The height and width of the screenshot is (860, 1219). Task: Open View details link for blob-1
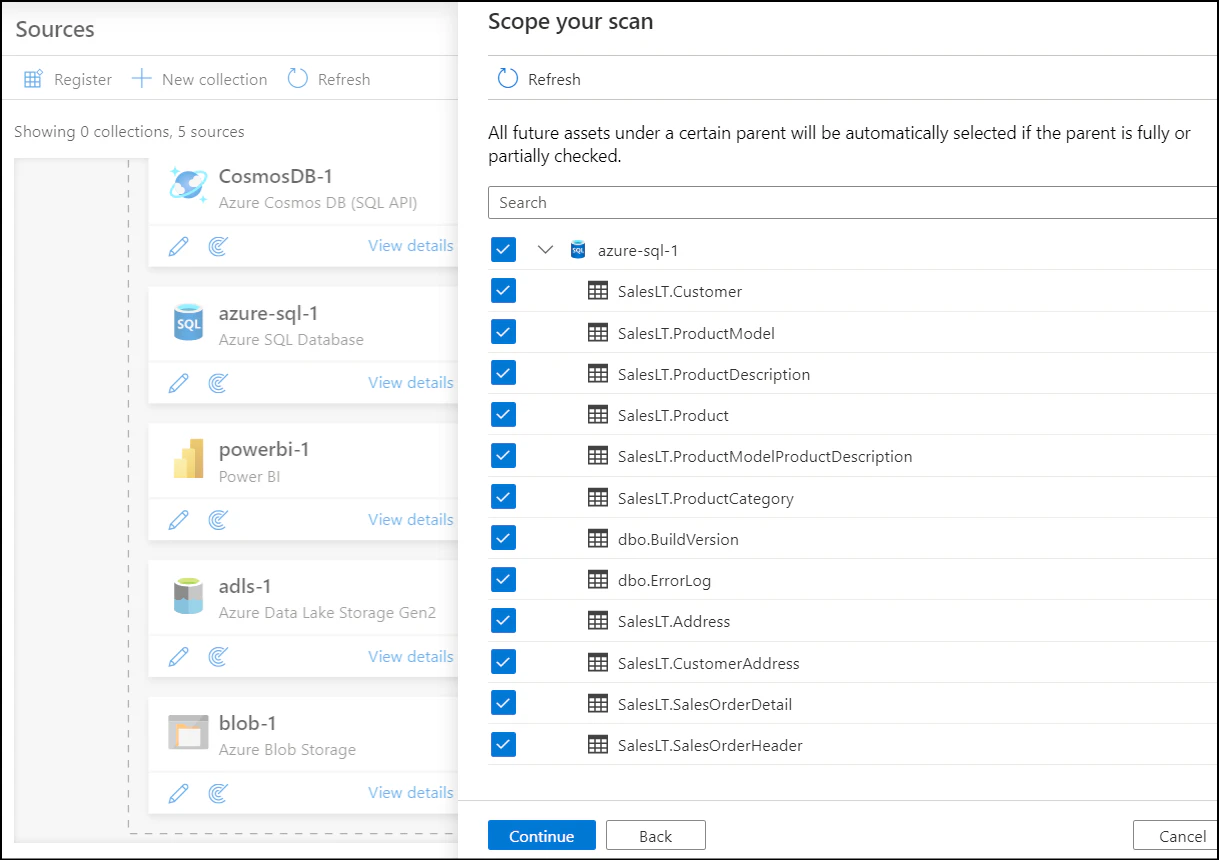pos(410,792)
